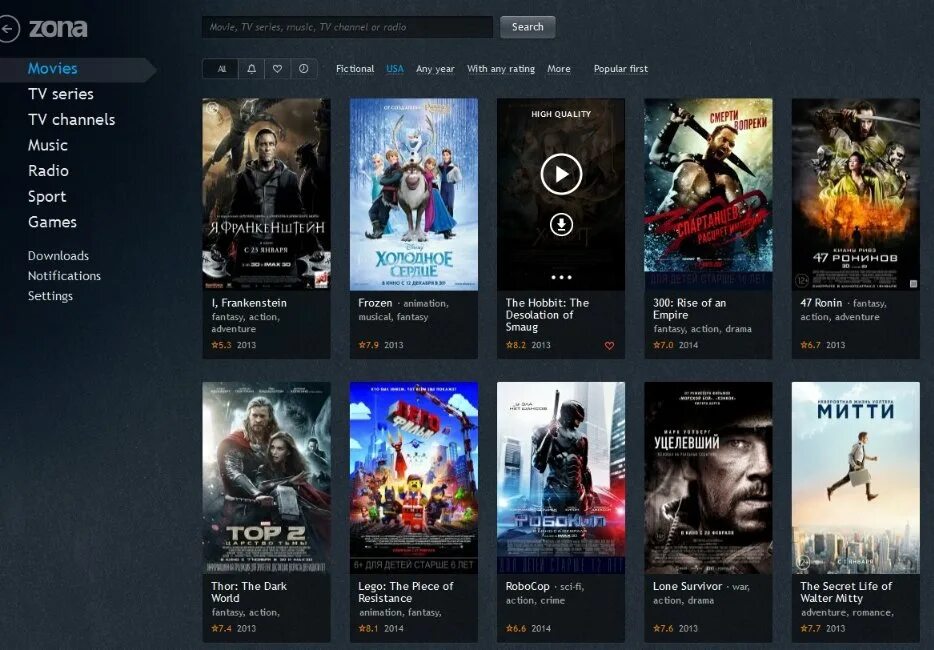Click the Lone Survivor title text

[687, 587]
